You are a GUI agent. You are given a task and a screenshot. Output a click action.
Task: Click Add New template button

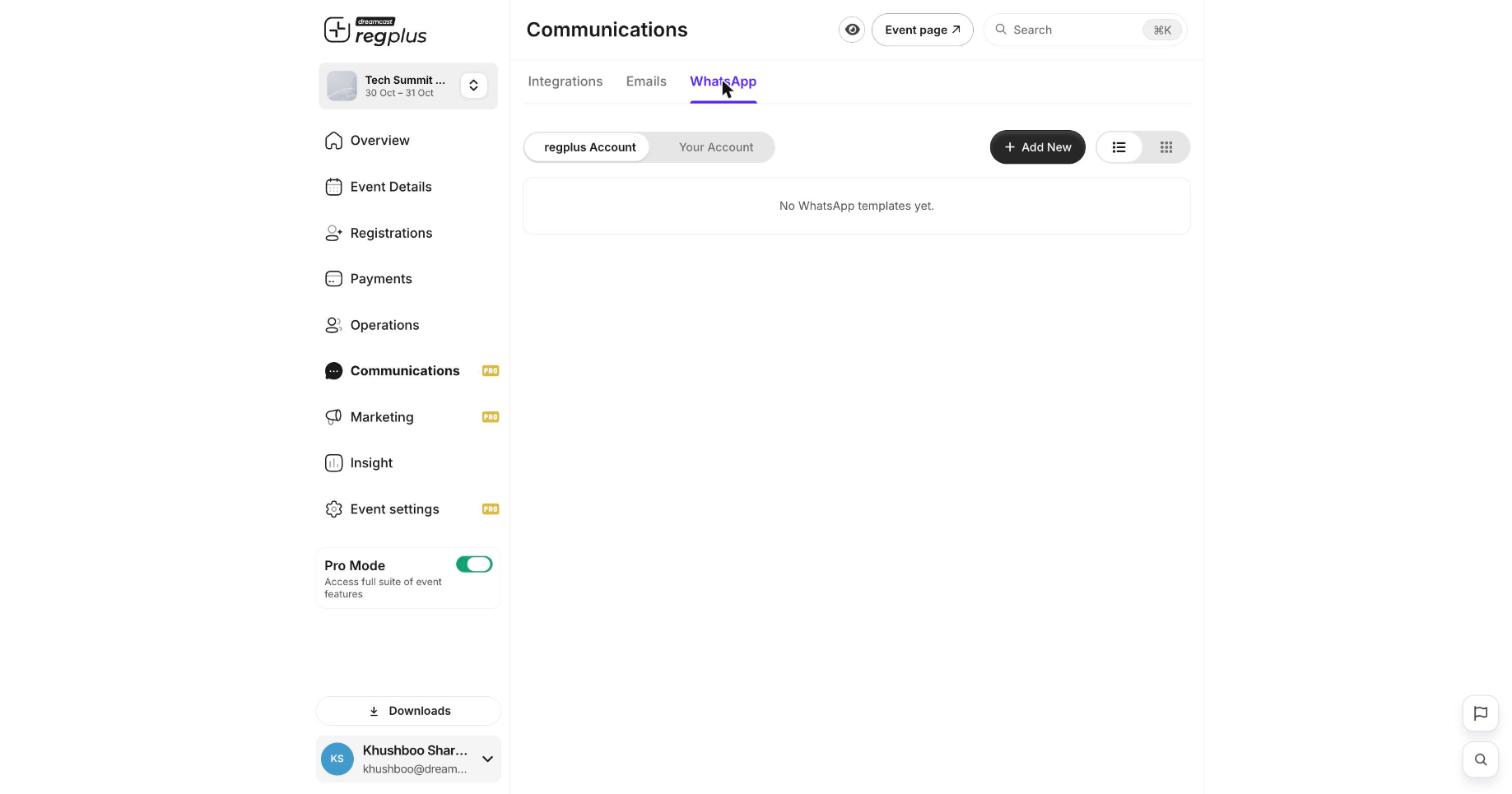point(1038,147)
